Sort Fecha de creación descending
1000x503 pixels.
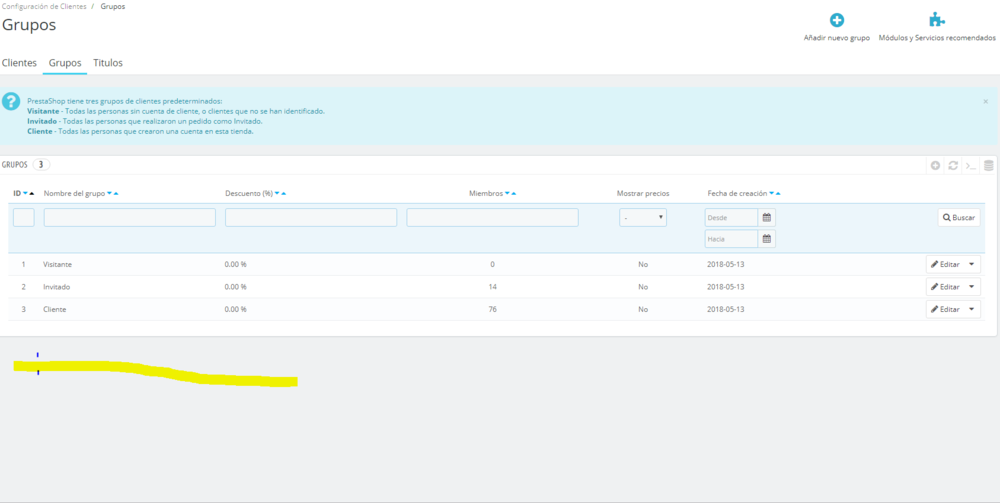(772, 193)
